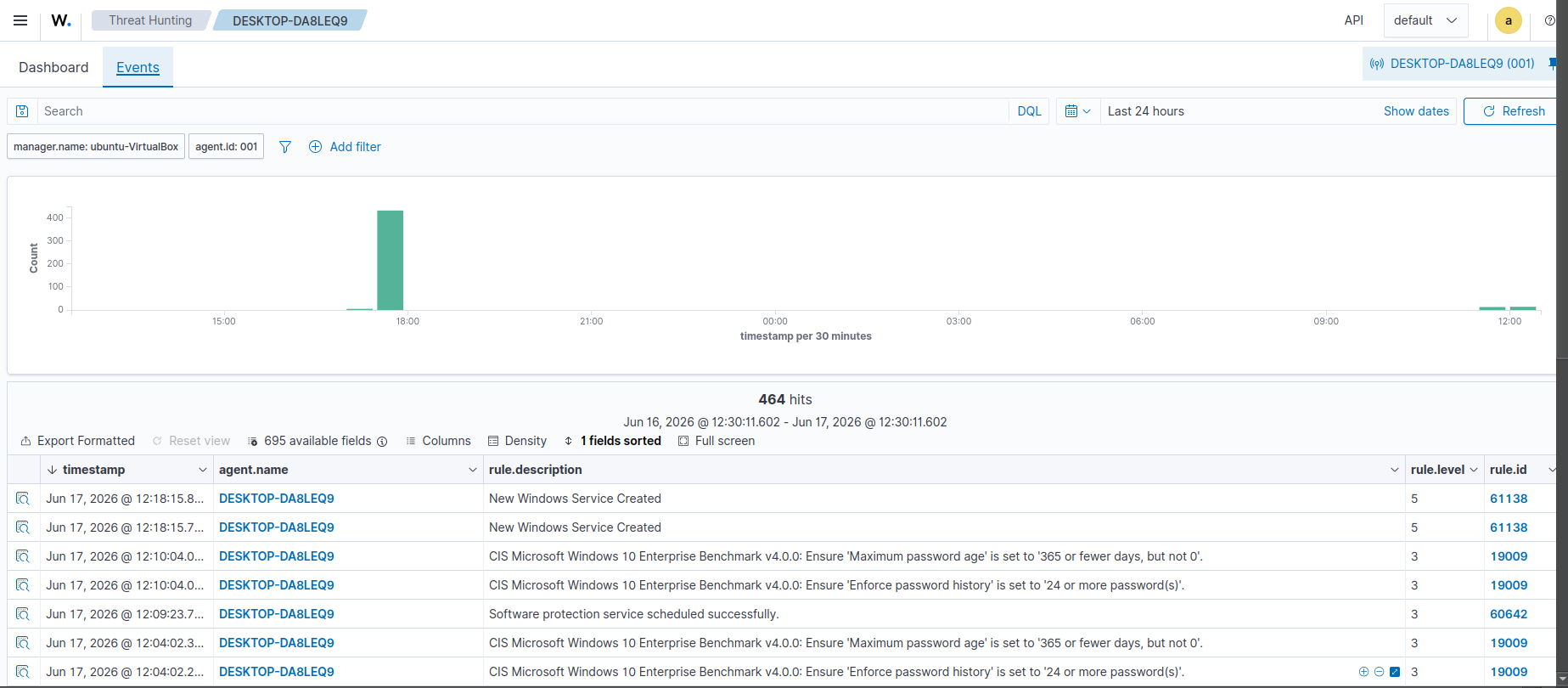Open rule 19009 link in 12:10:04 Maximum password row
Screen dimensions: 1568x688
click(x=1509, y=556)
